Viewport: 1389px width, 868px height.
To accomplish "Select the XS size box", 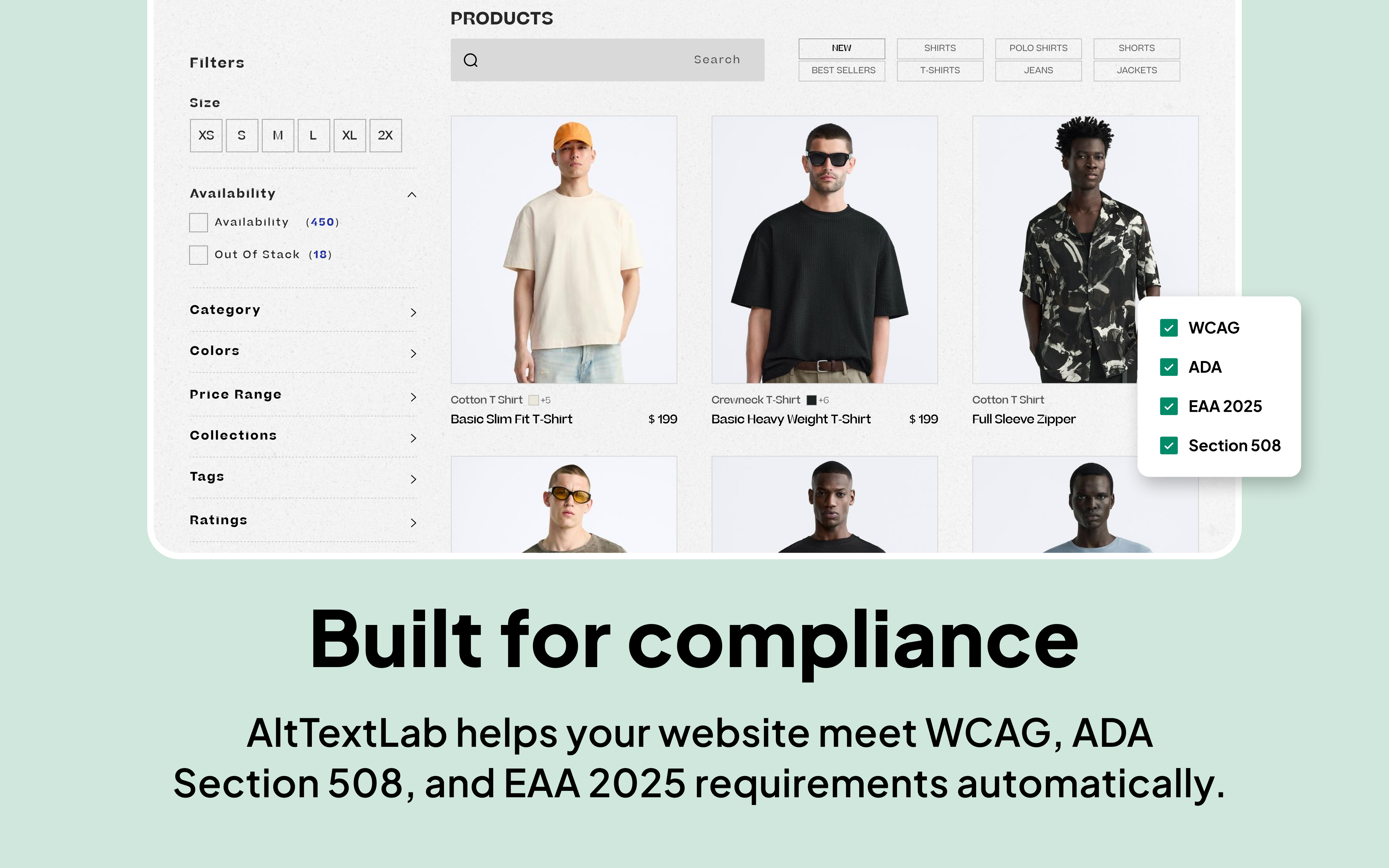I will point(206,135).
